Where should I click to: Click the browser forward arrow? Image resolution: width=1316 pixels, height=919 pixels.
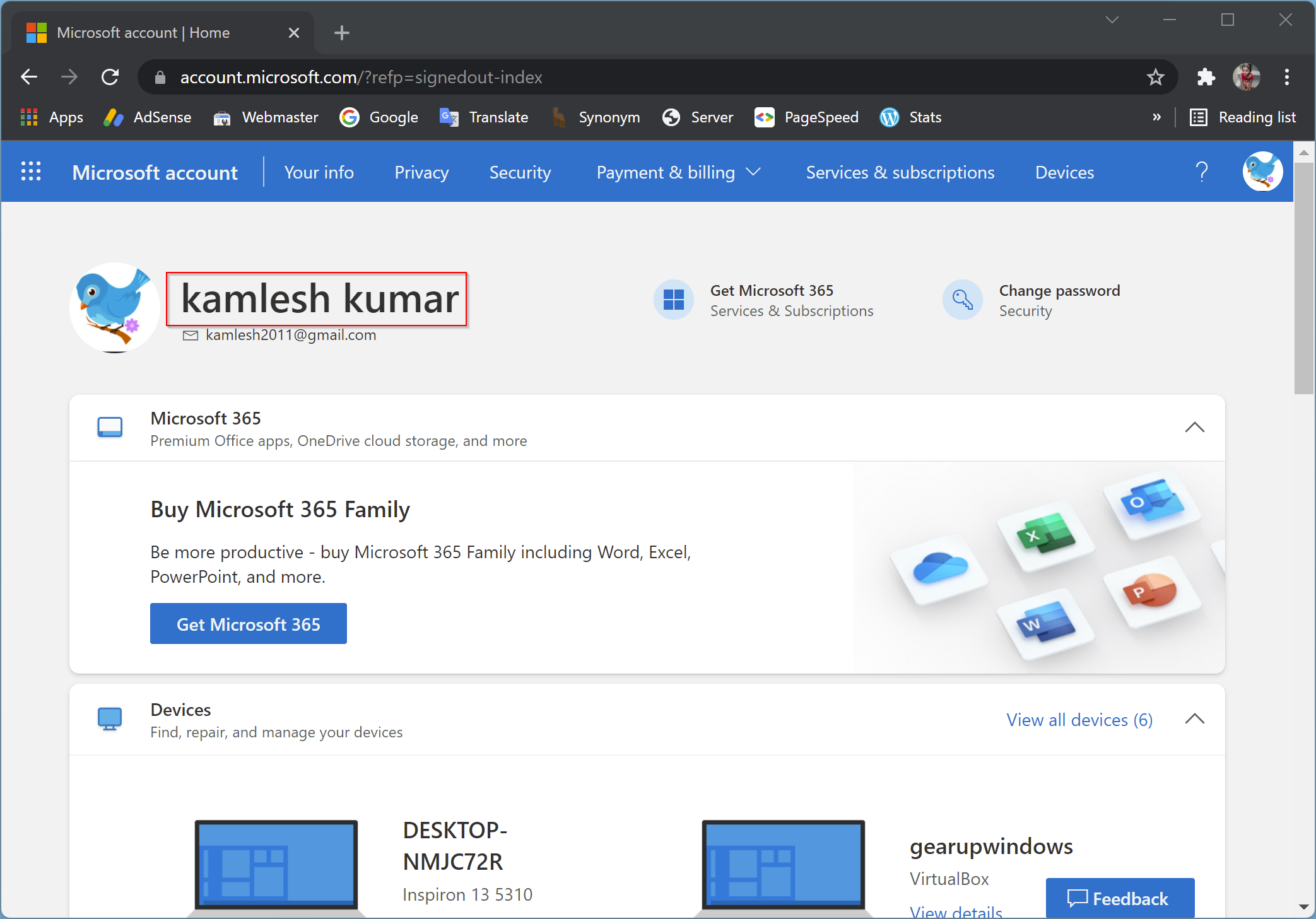tap(69, 77)
